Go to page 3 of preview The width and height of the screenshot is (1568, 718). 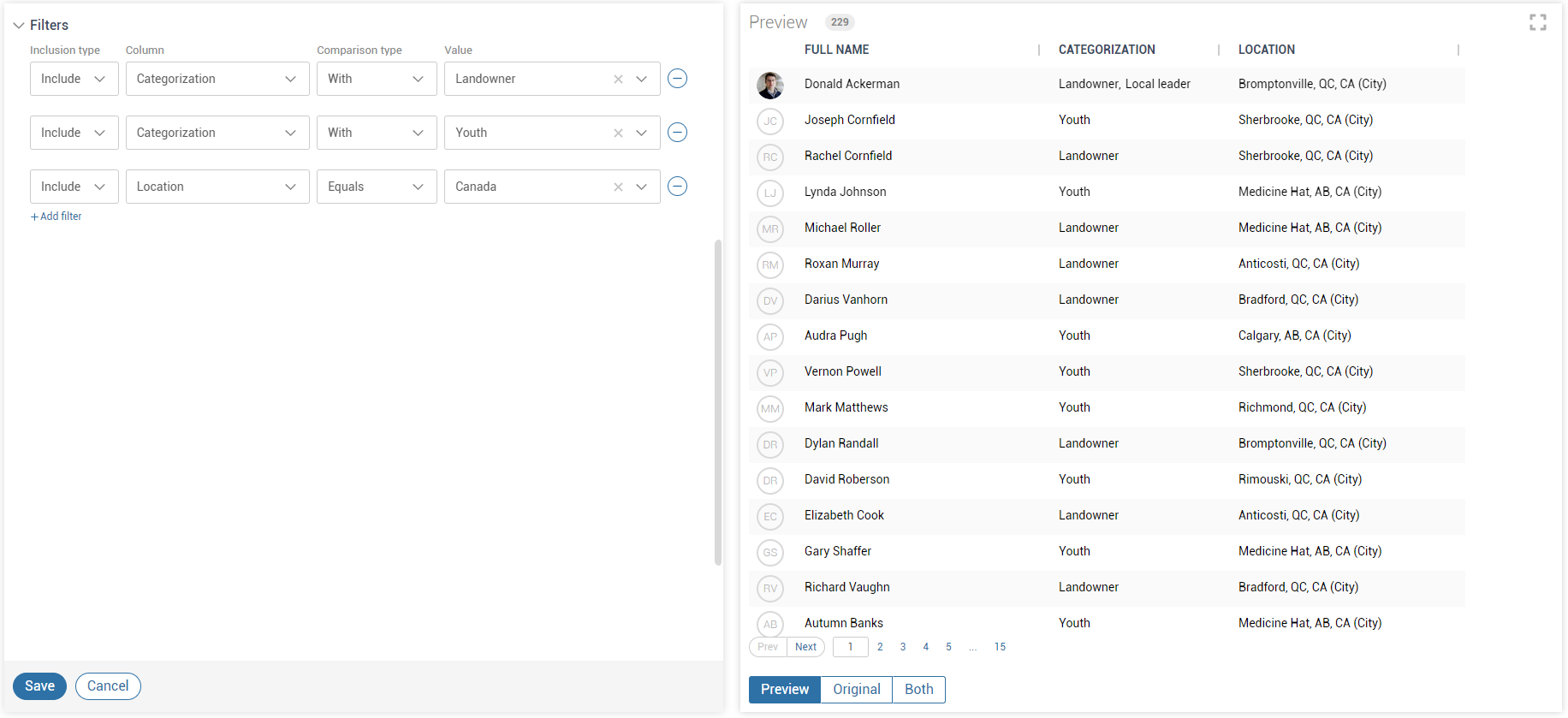pyautogui.click(x=903, y=647)
